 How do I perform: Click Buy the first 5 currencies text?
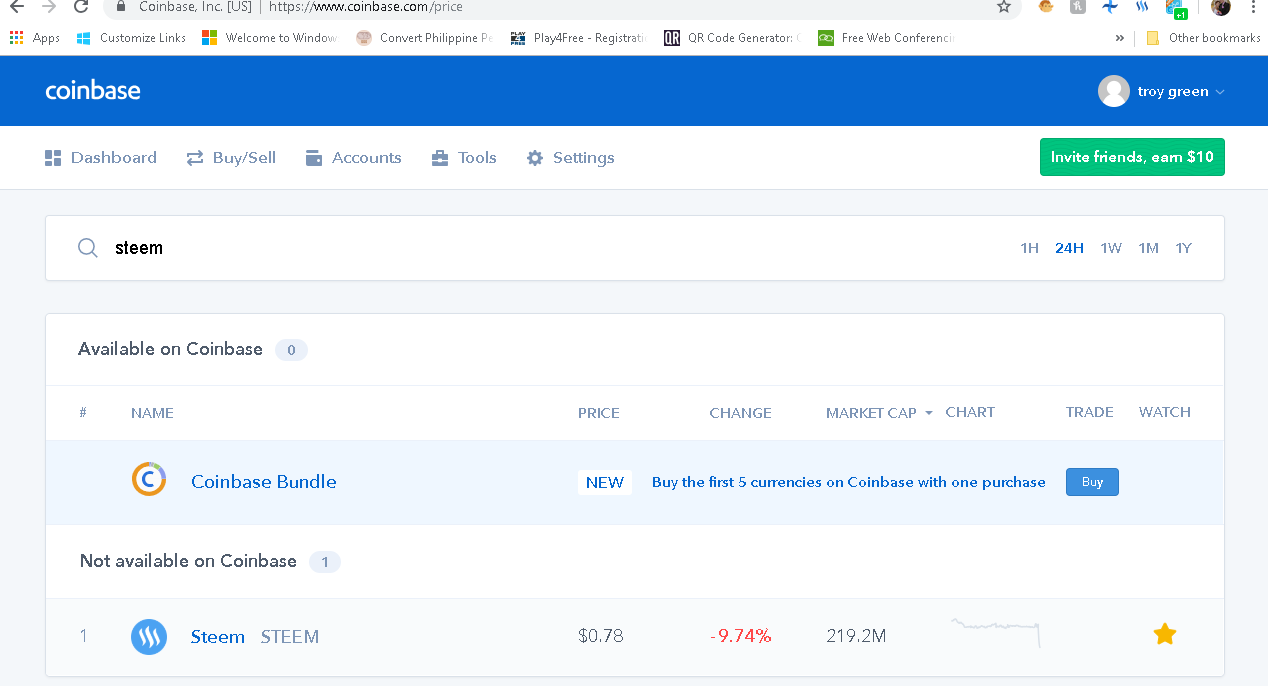tap(849, 482)
